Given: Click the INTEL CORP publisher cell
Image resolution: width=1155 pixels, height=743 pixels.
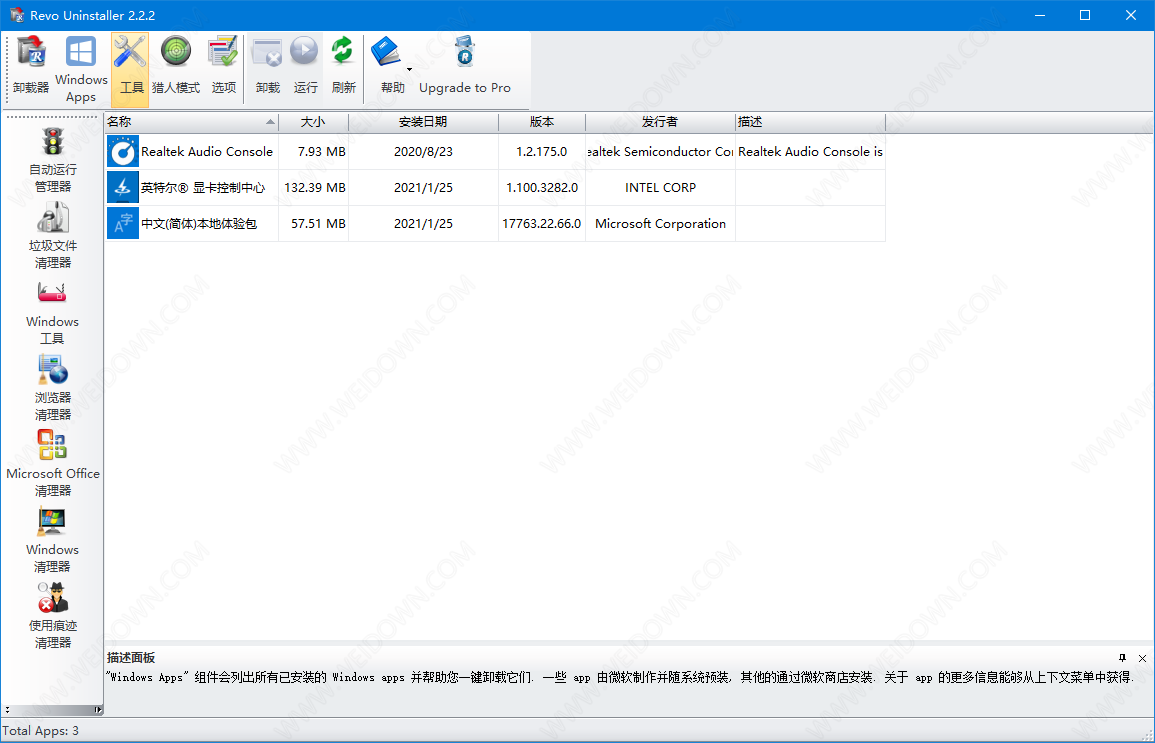Looking at the screenshot, I should click(x=660, y=188).
